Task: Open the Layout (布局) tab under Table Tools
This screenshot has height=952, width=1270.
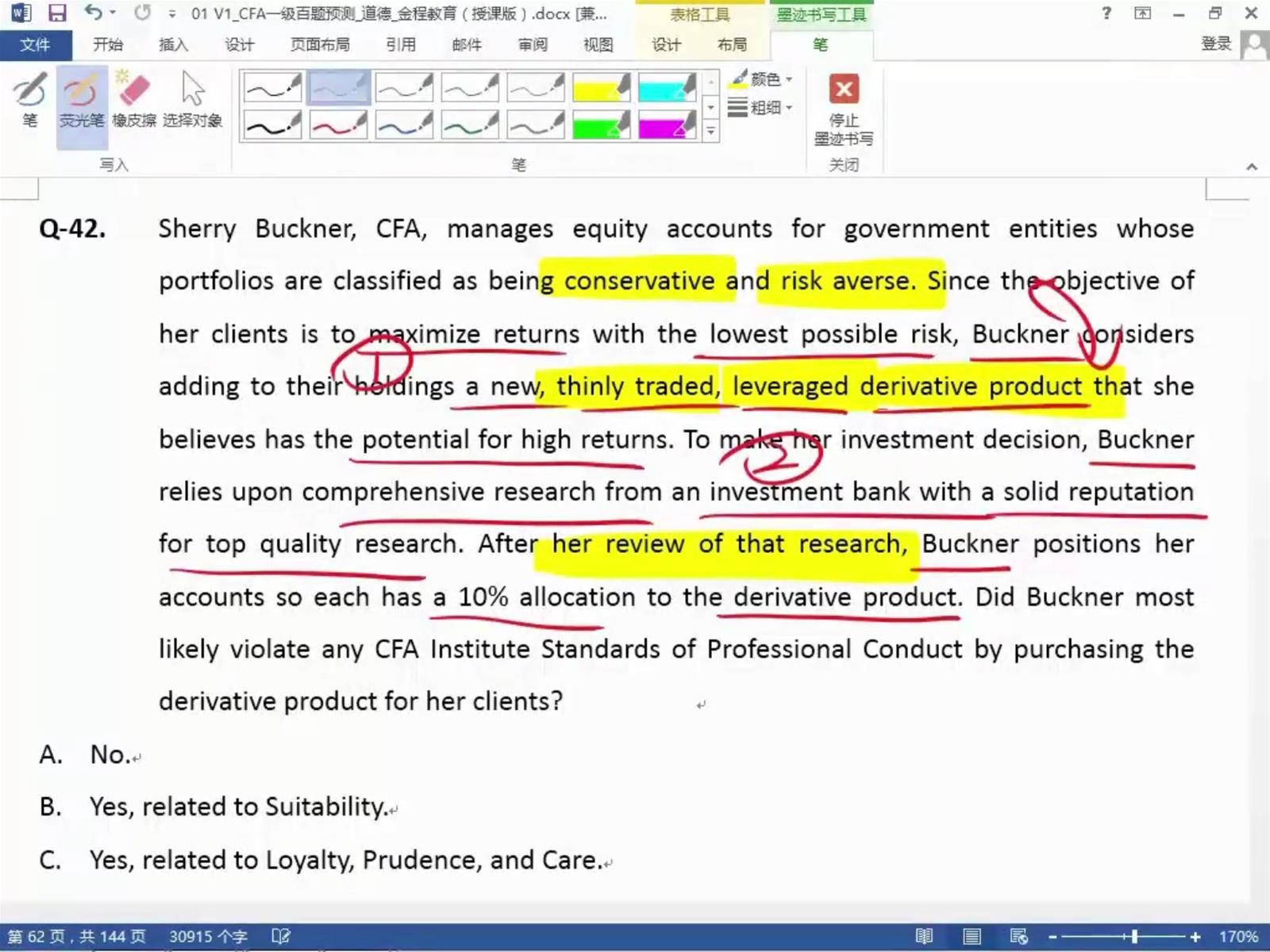Action: point(732,44)
